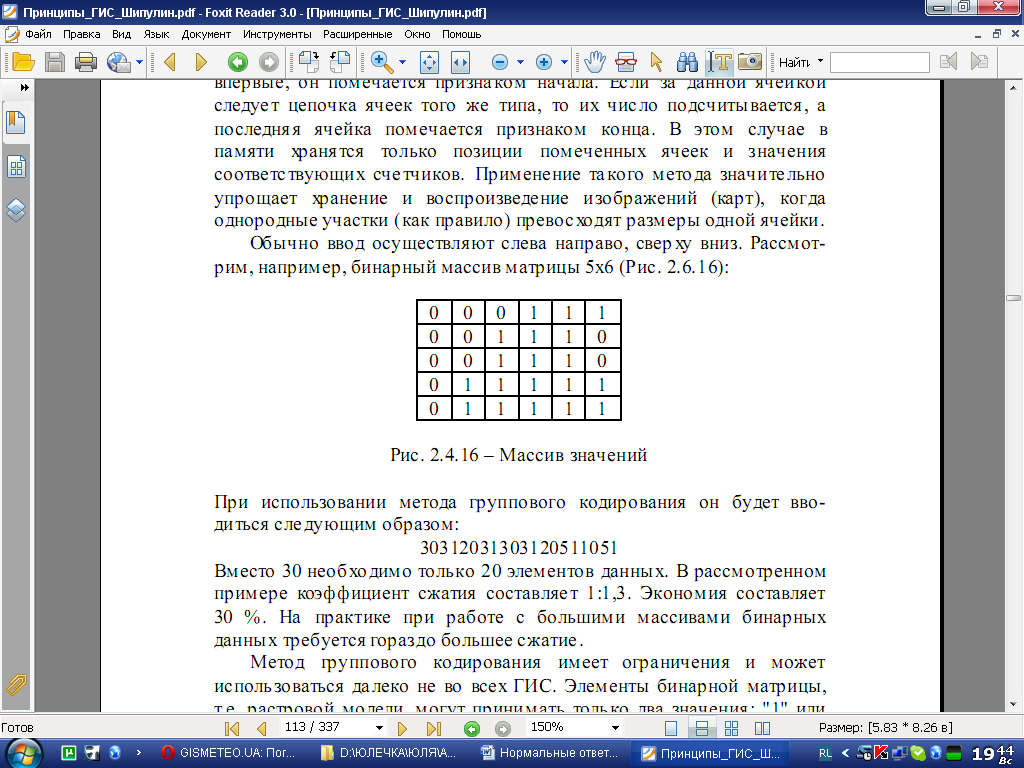Click grey Next View in status bar
This screenshot has height=768, width=1024.
(502, 729)
